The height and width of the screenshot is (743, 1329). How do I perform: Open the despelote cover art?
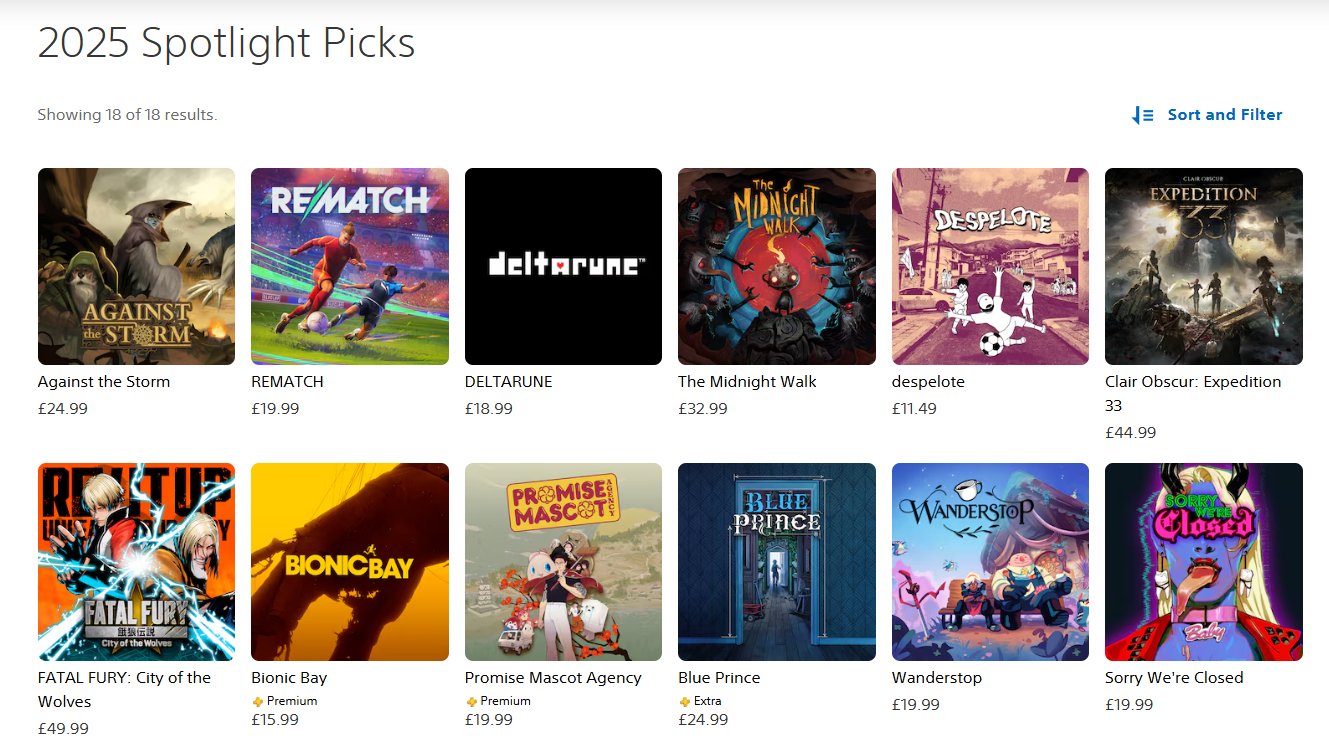click(x=990, y=266)
